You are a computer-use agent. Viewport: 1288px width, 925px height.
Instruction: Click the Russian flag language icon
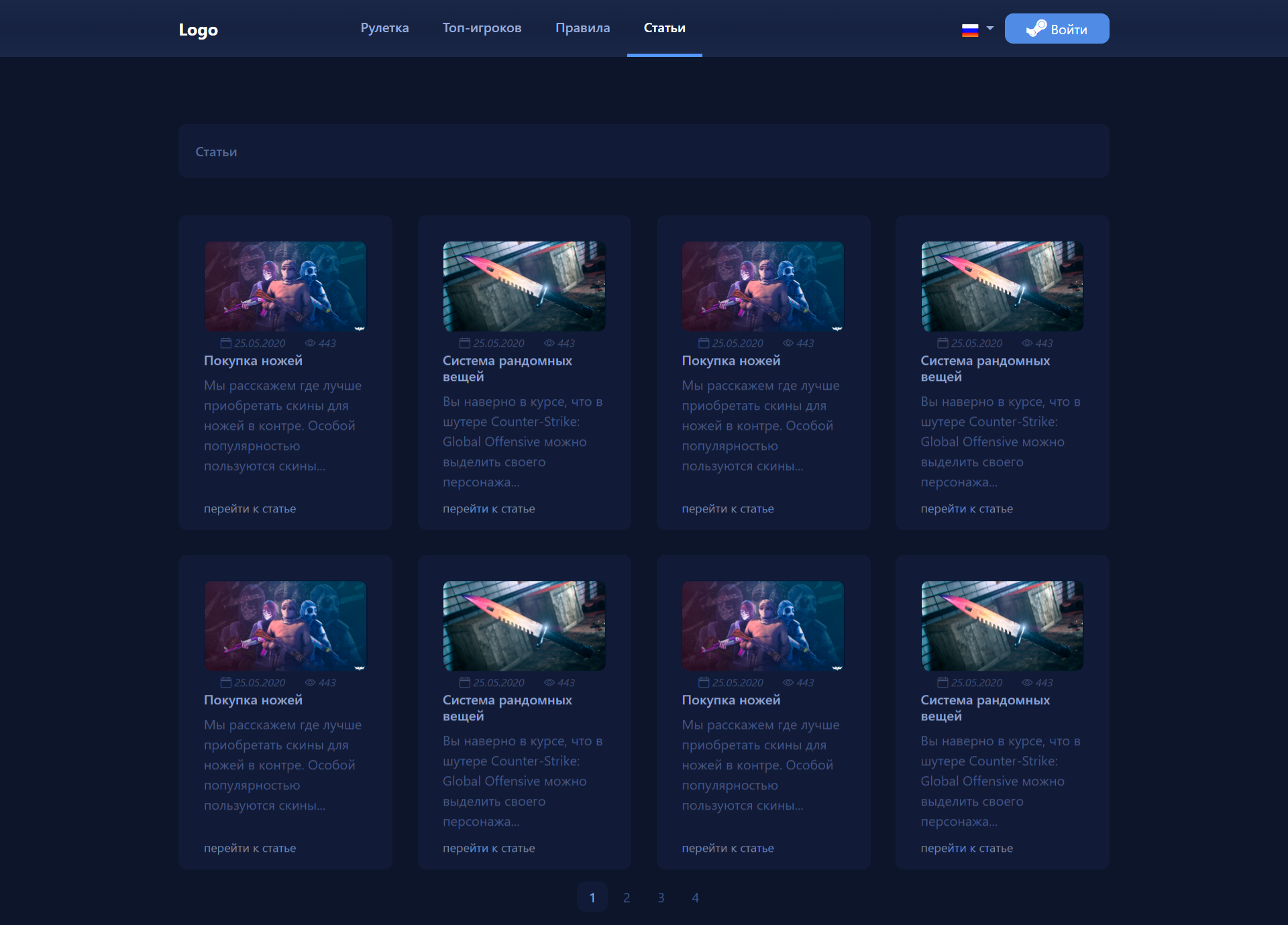pyautogui.click(x=970, y=30)
